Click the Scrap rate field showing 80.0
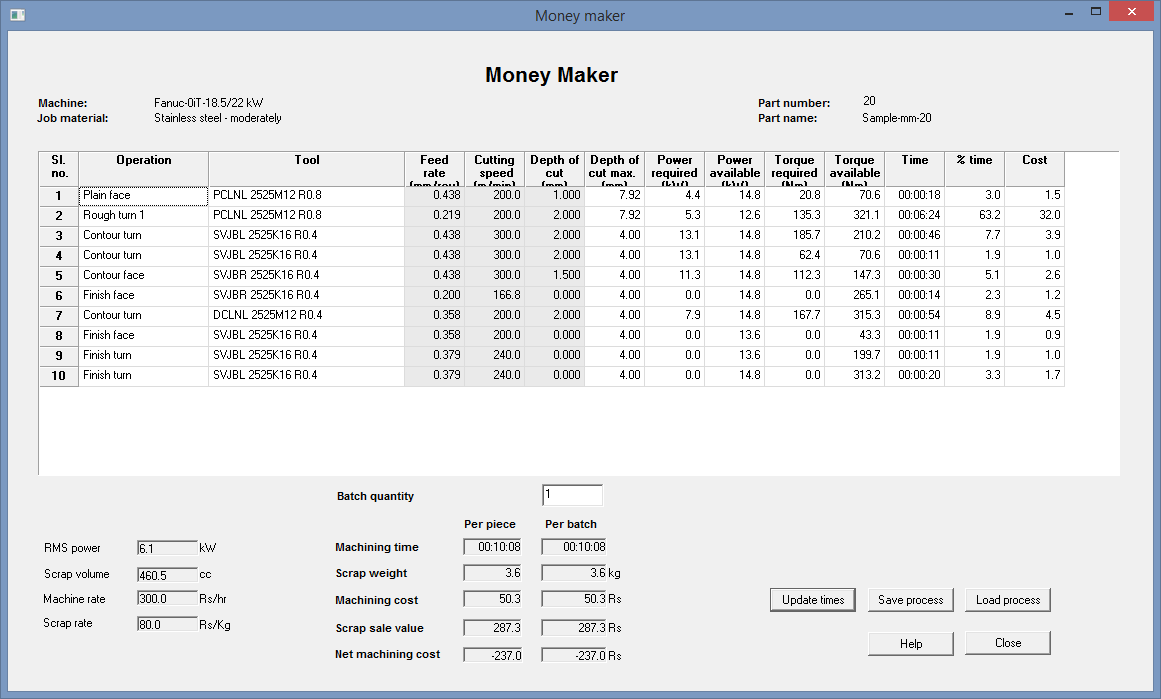Viewport: 1161px width, 699px height. tap(167, 624)
